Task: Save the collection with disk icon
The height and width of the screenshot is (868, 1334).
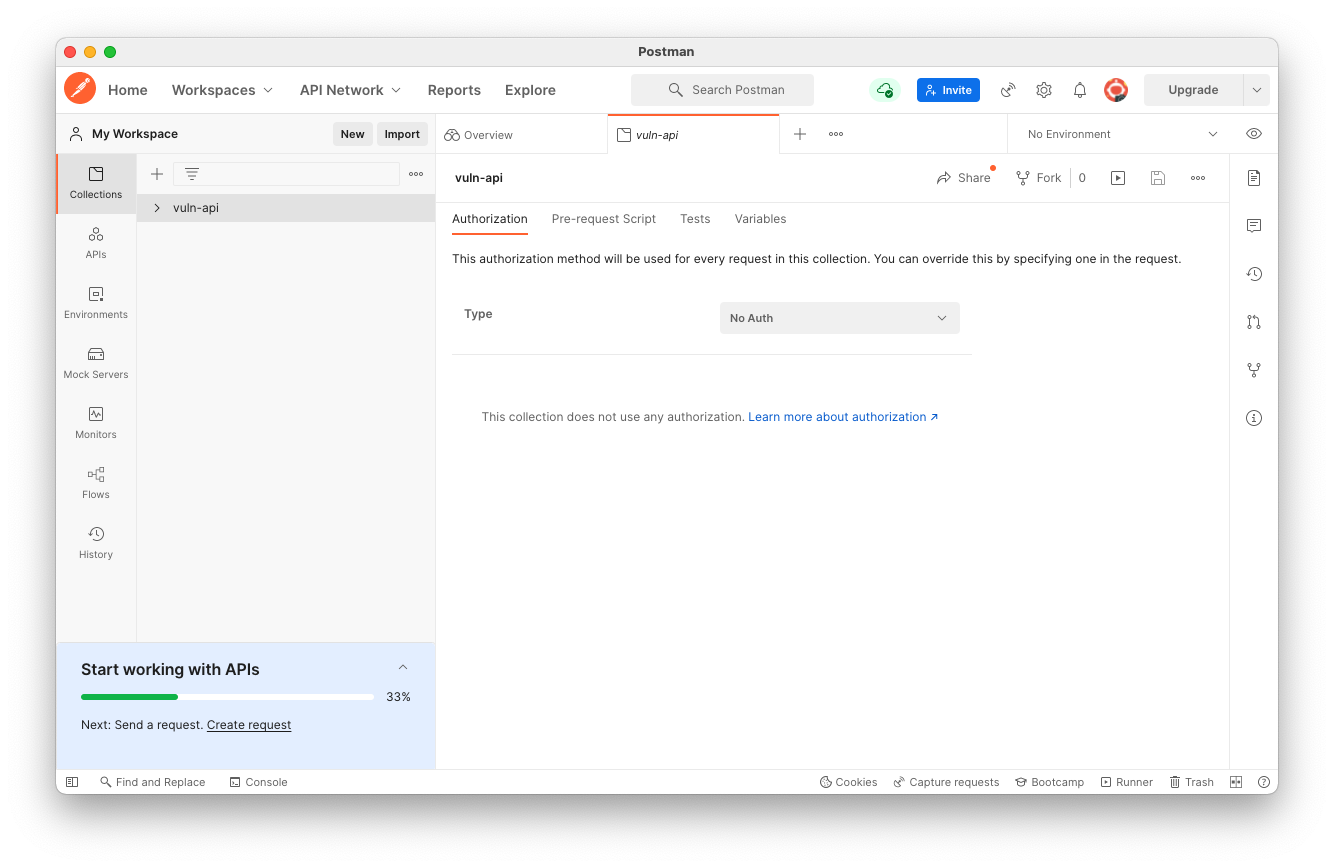Action: [x=1158, y=178]
